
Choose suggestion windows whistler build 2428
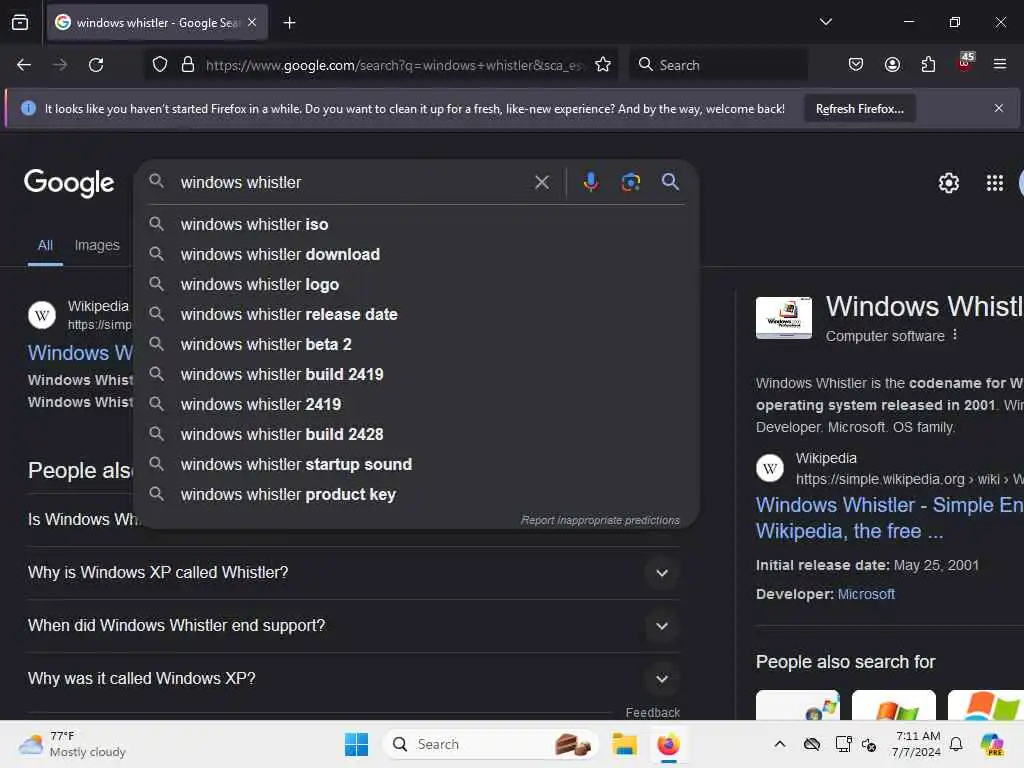417,434
